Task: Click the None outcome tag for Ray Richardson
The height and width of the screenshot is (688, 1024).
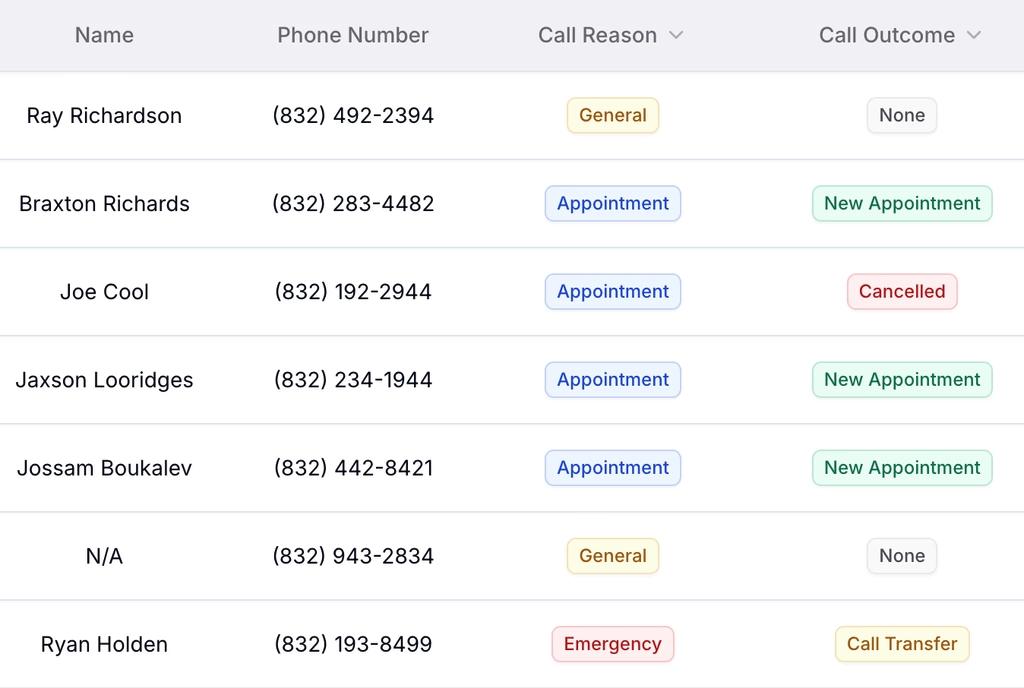Action: coord(902,116)
